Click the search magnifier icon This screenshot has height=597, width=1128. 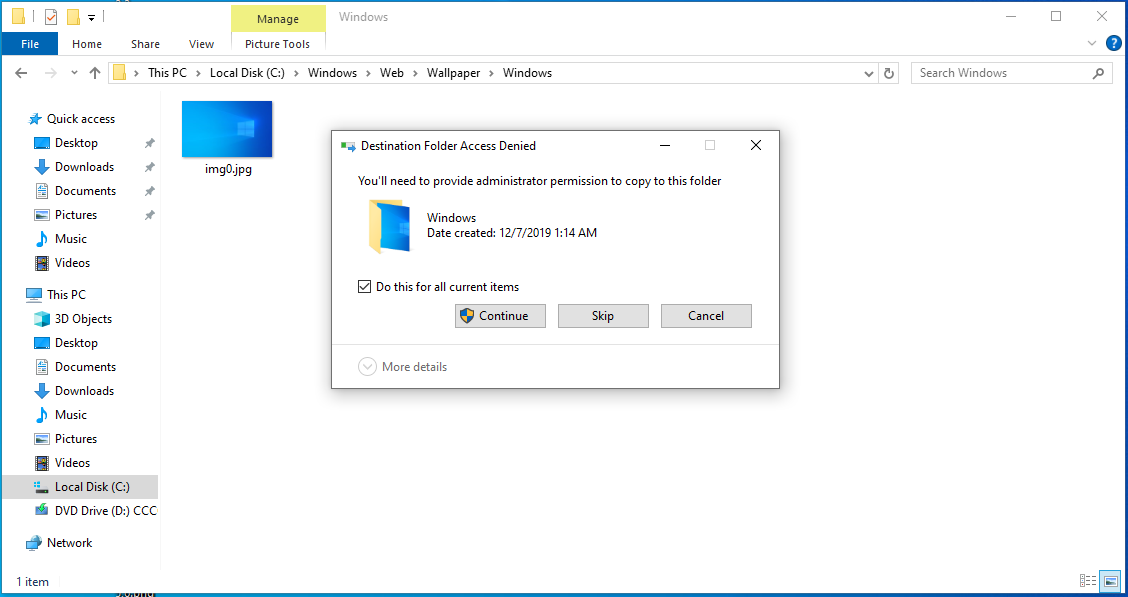click(x=1098, y=73)
